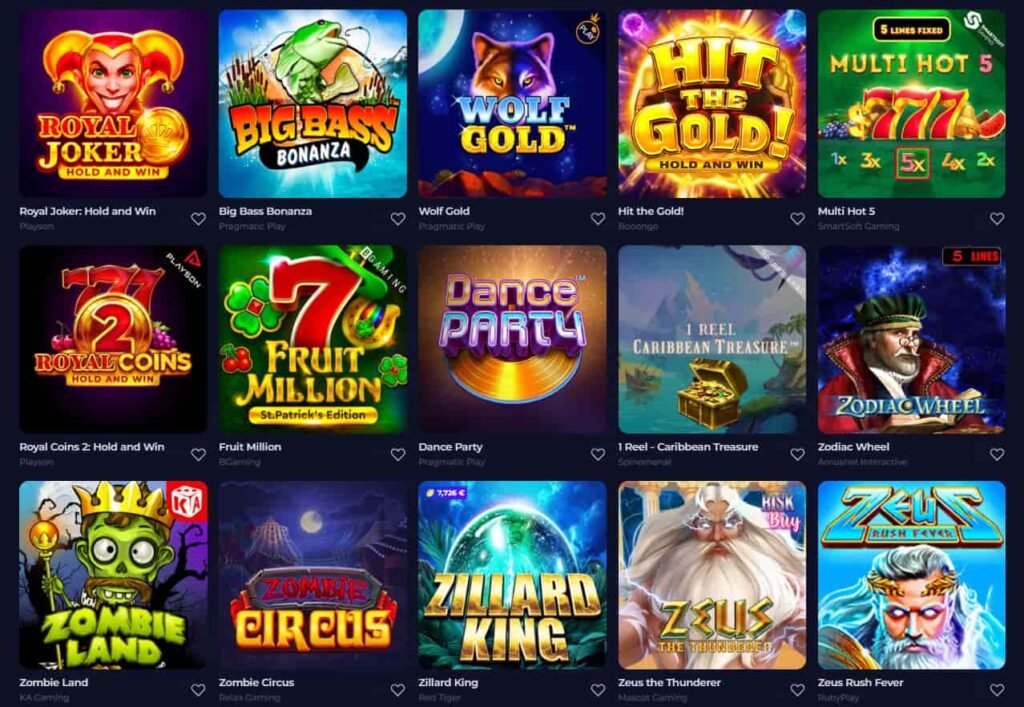This screenshot has width=1024, height=707.
Task: Click Playson provider under Royal Joker
Action: pos(37,227)
